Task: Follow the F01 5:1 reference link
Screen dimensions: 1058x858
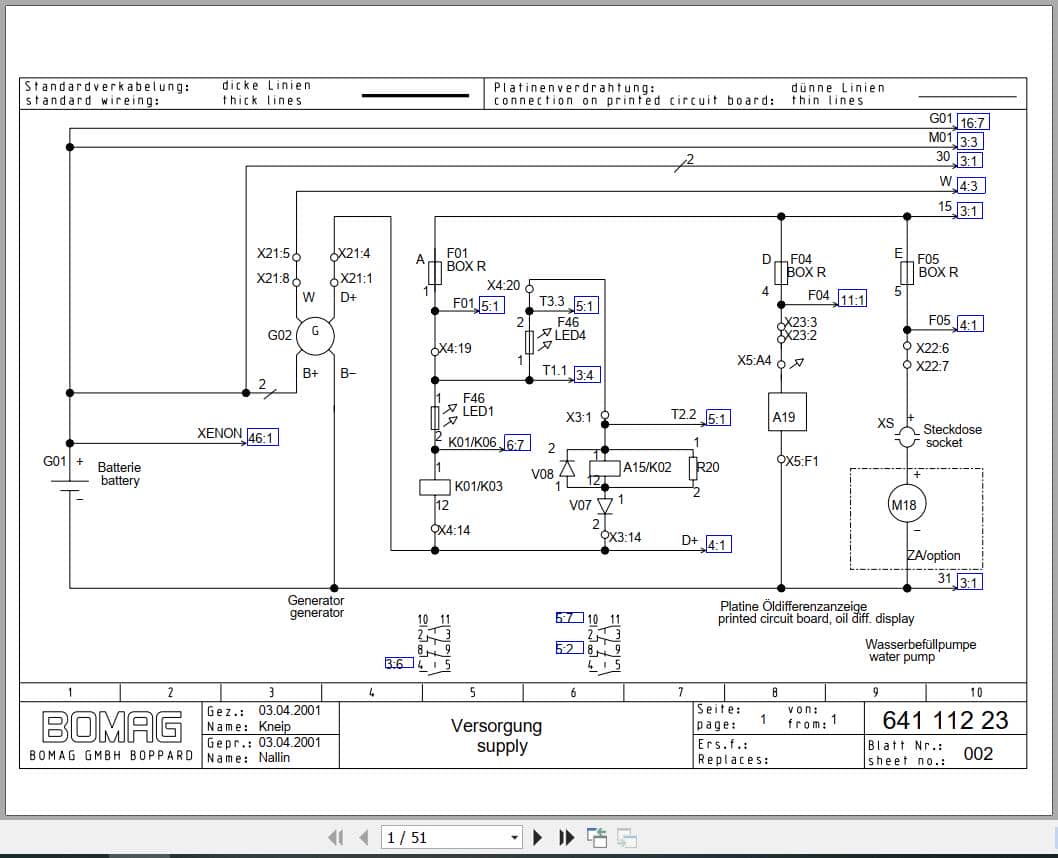Action: click(491, 306)
